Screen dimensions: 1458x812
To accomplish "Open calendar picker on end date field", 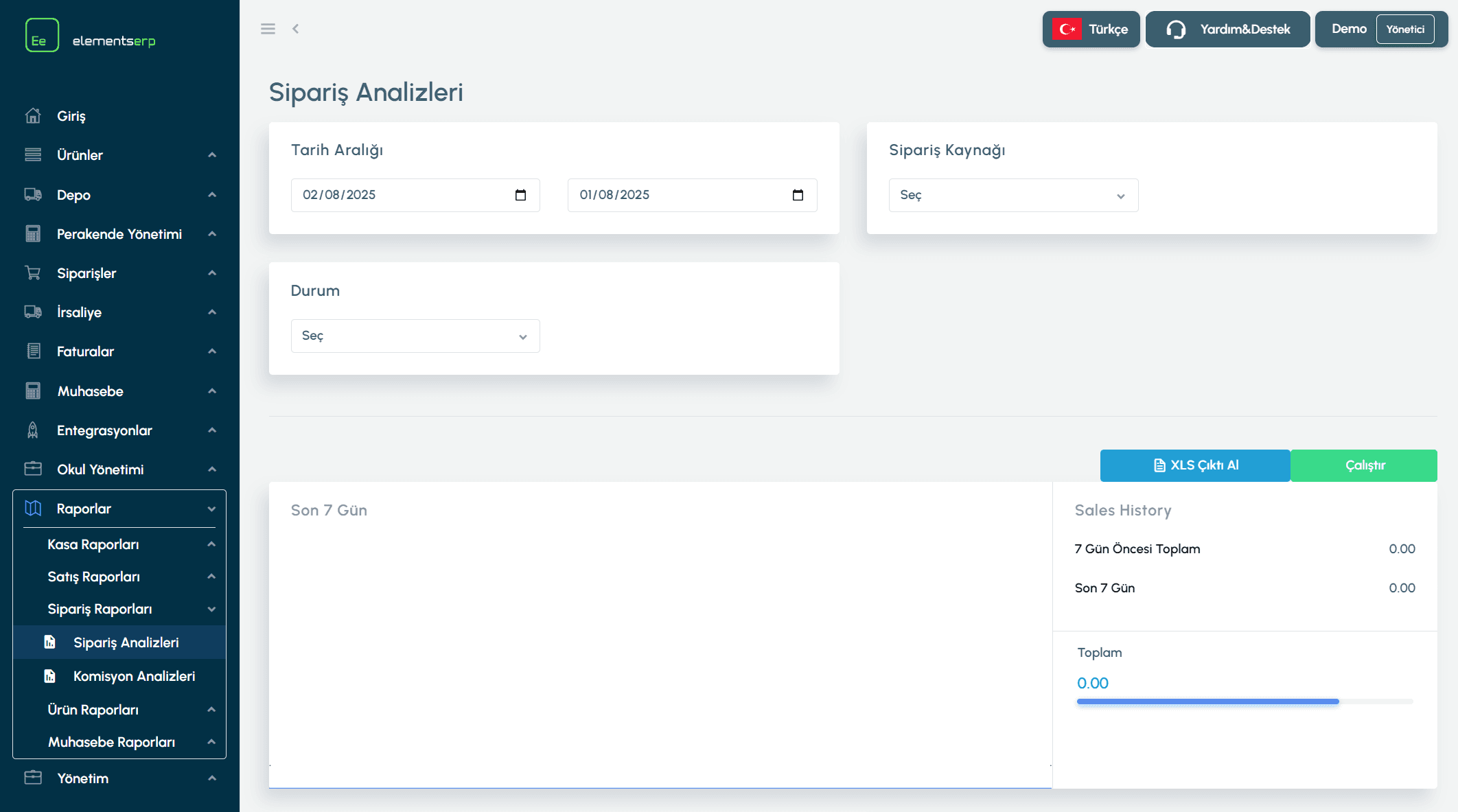I will (x=798, y=195).
